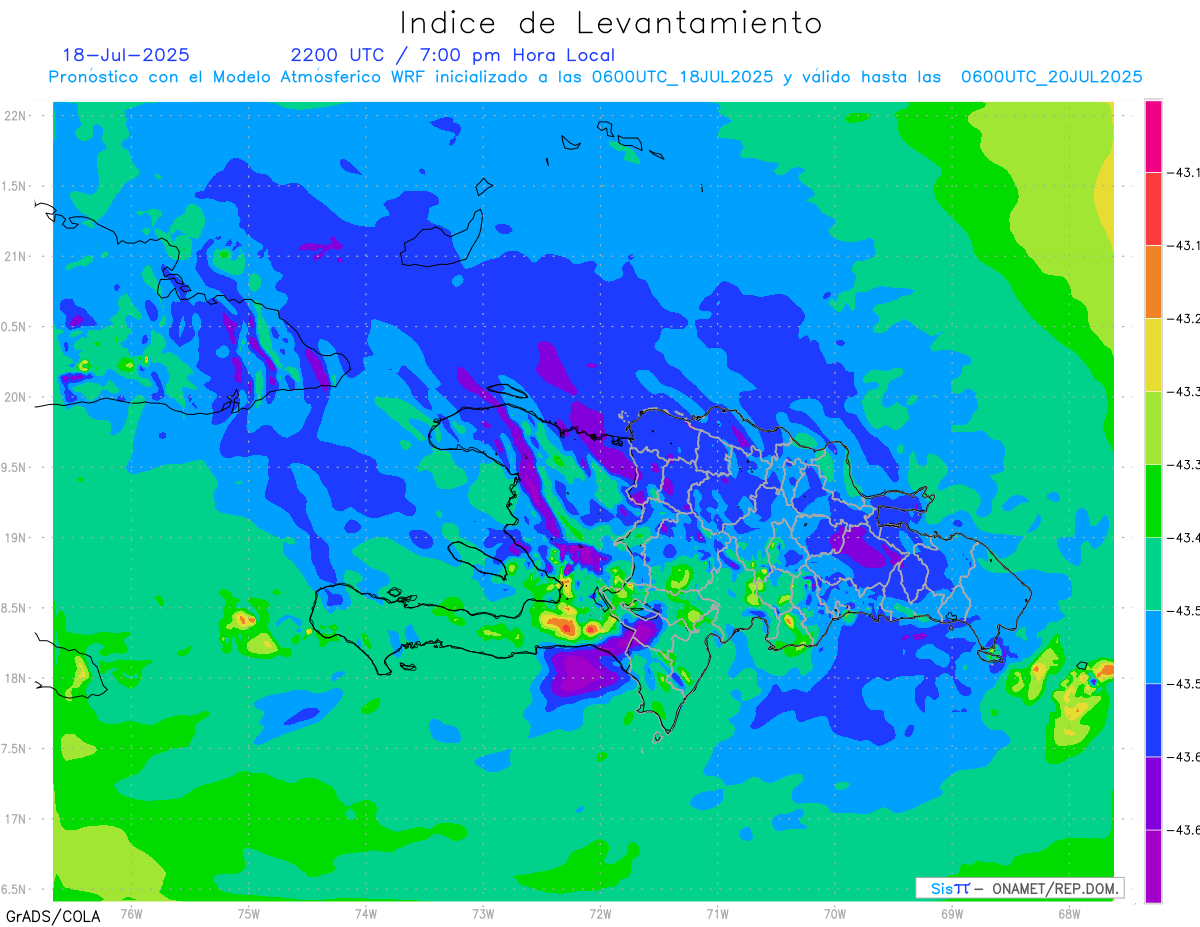This screenshot has height=927, width=1200.
Task: Select the red swatch in the color bar
Action: tap(1153, 209)
